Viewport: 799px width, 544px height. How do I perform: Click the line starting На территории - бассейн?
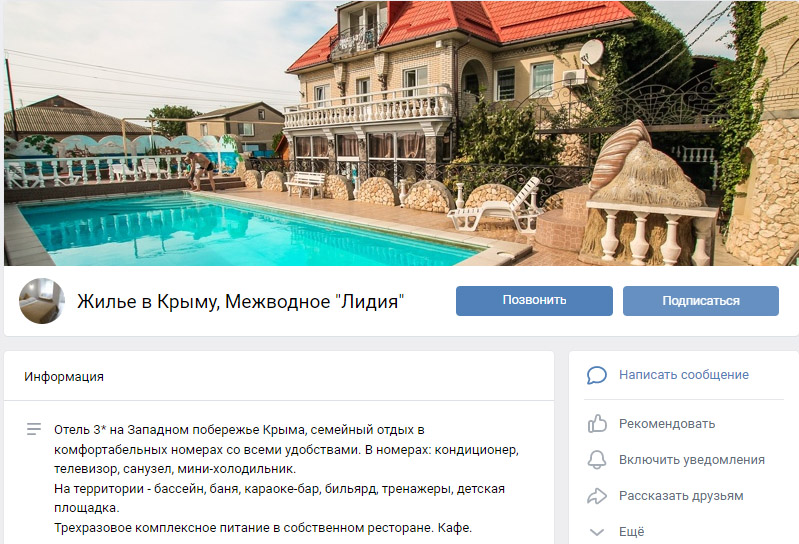point(279,498)
